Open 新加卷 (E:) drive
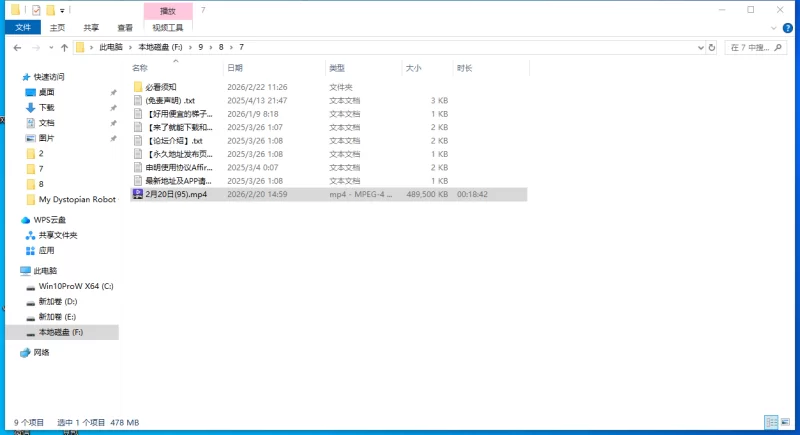The image size is (800, 435). click(57, 317)
